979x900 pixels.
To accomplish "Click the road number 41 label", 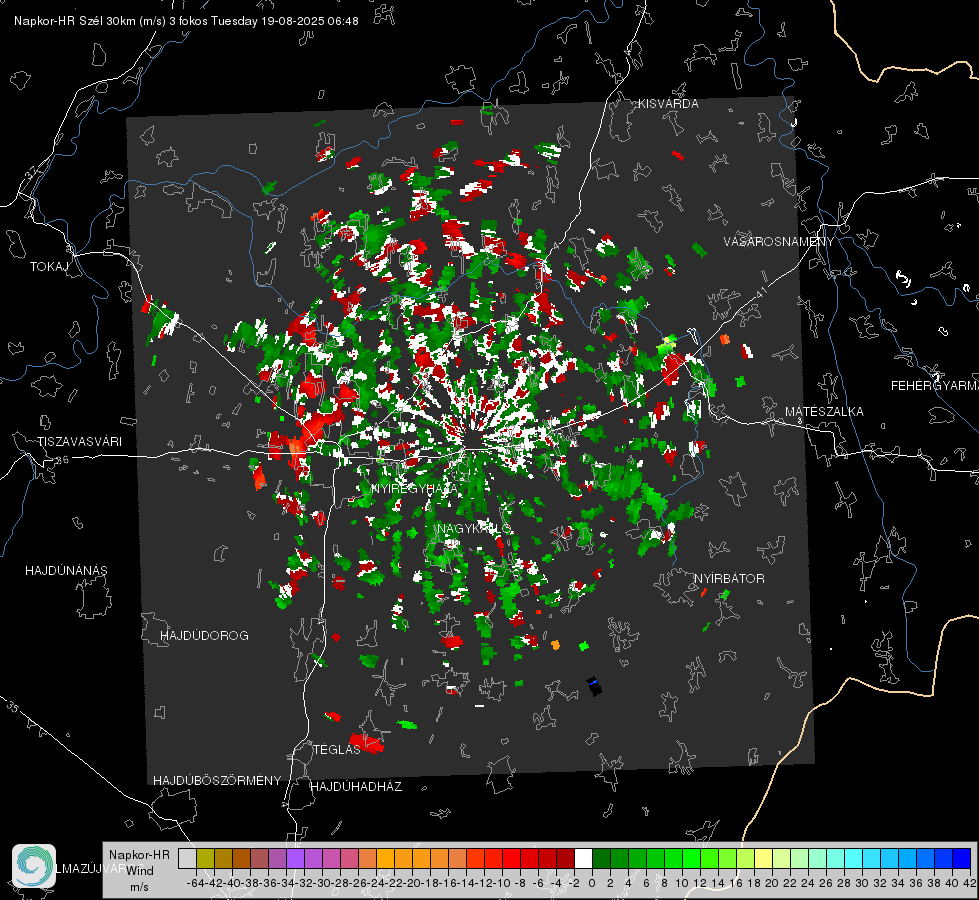I will (761, 292).
